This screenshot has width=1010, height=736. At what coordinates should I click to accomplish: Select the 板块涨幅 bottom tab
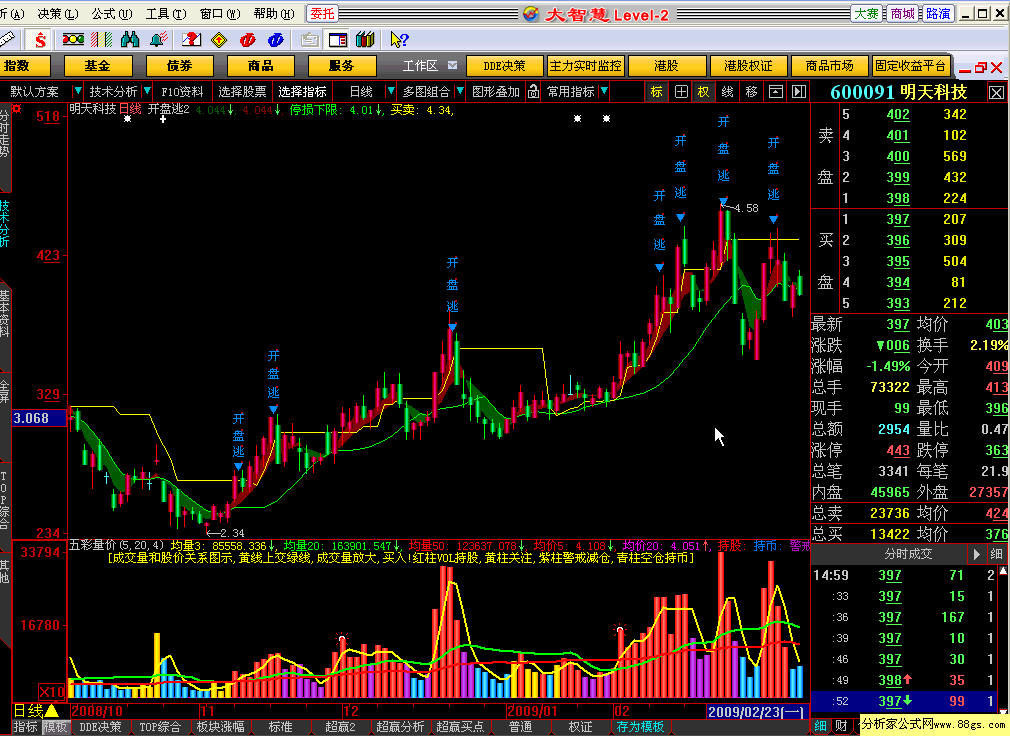(x=220, y=727)
